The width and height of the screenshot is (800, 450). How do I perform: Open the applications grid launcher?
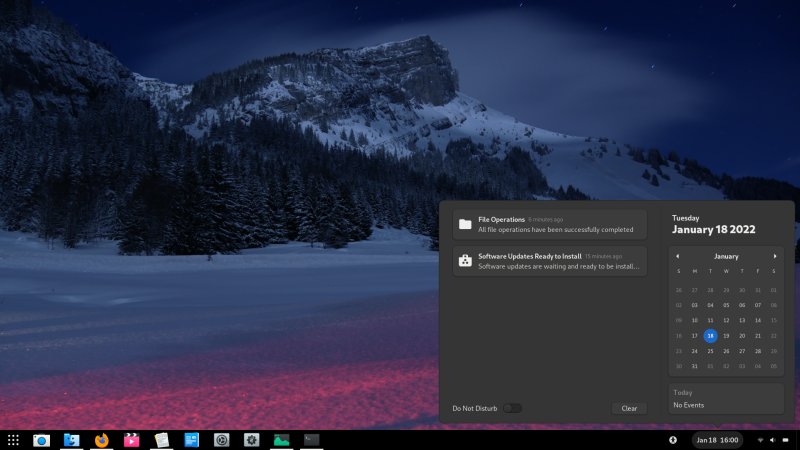[13, 440]
